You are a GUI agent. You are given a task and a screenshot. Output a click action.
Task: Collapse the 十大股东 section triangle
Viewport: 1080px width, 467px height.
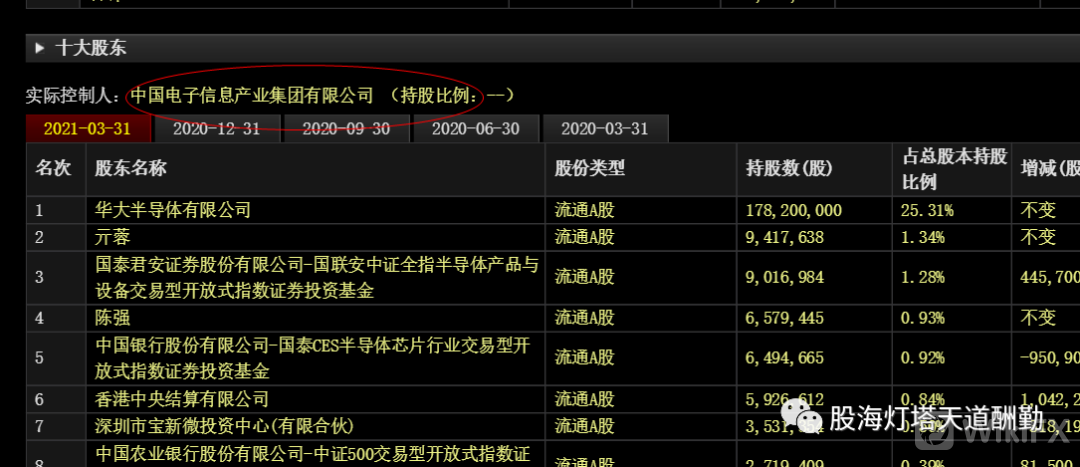[x=40, y=48]
